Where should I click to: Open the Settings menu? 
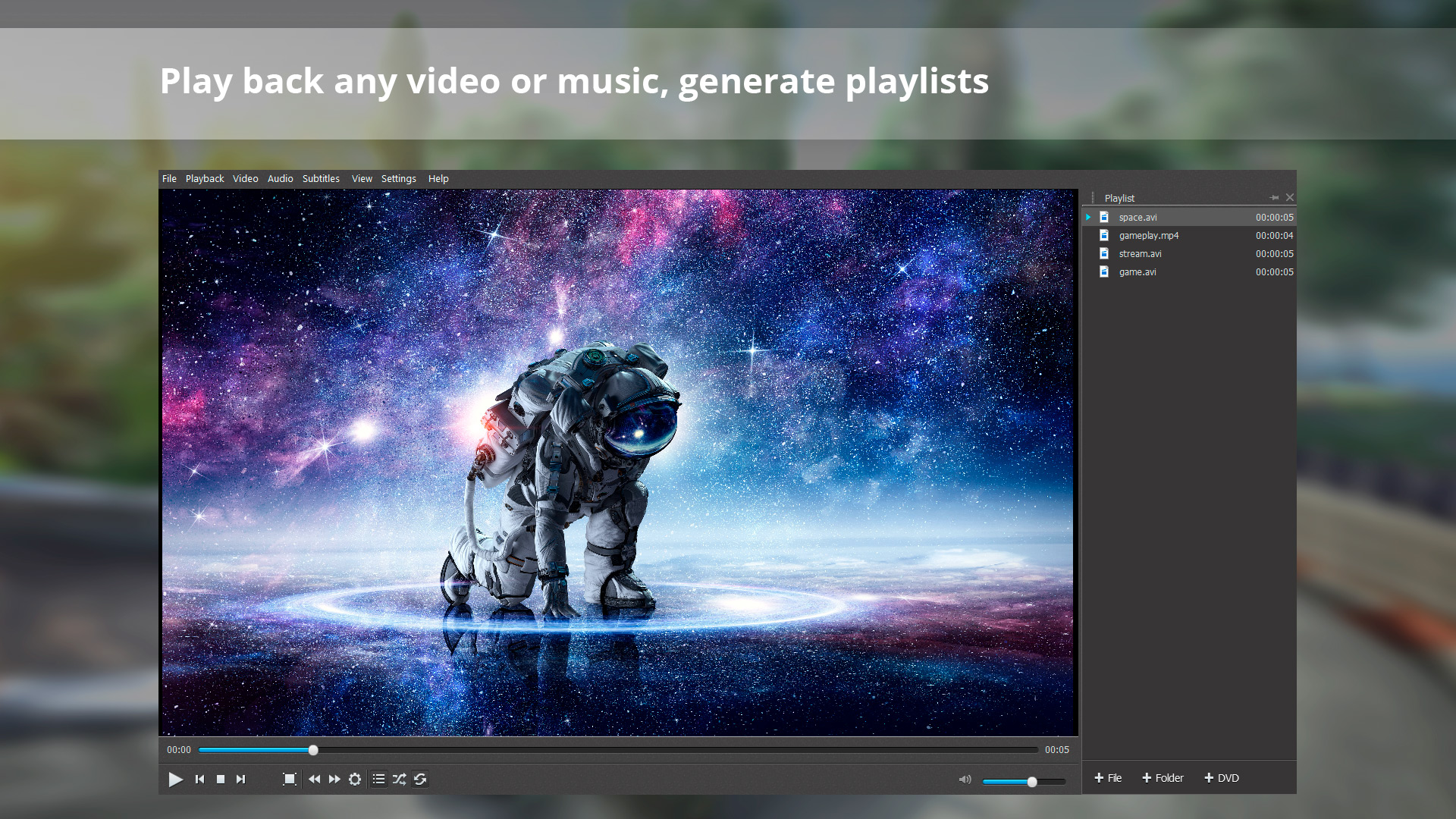[398, 178]
